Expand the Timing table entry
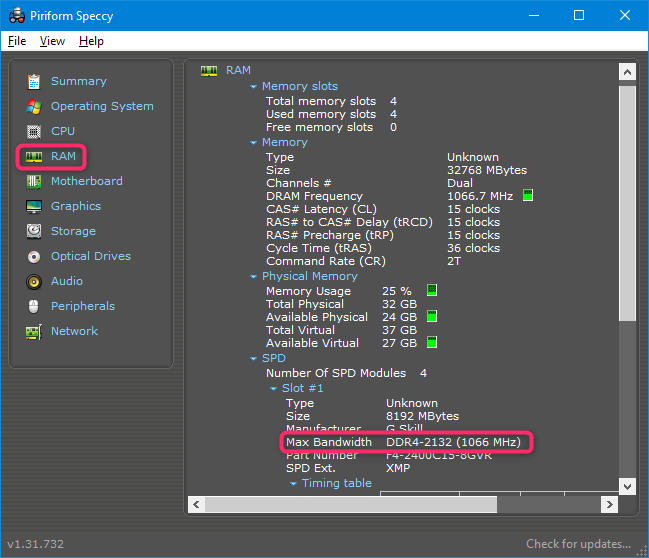The image size is (649, 558). tap(294, 484)
